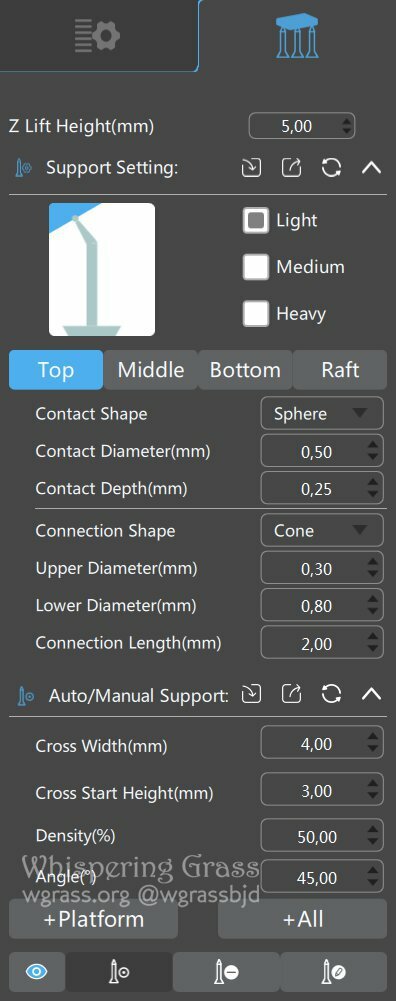Select the add support tool icon
This screenshot has width=396, height=1001.
[x=119, y=972]
